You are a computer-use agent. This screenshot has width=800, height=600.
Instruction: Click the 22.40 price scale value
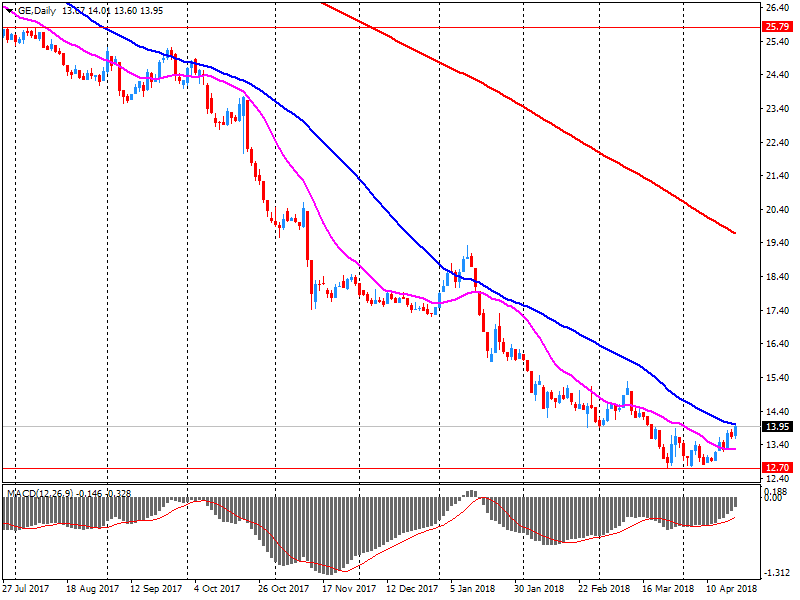point(778,142)
